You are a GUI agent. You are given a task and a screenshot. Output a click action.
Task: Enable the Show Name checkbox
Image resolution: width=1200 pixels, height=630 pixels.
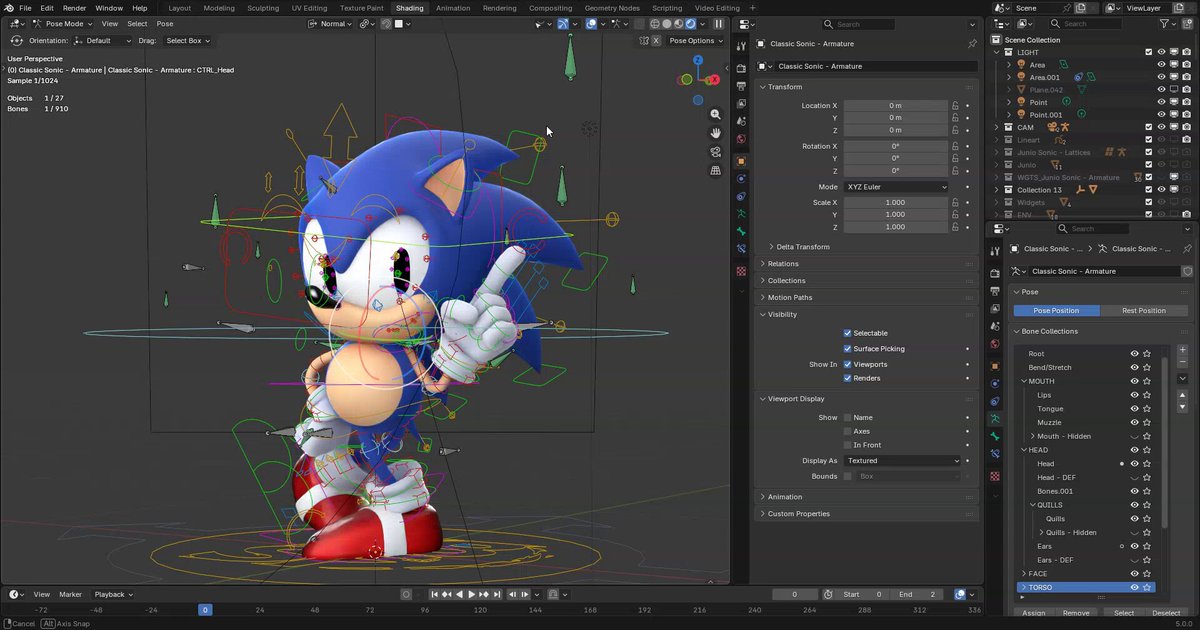tap(848, 417)
